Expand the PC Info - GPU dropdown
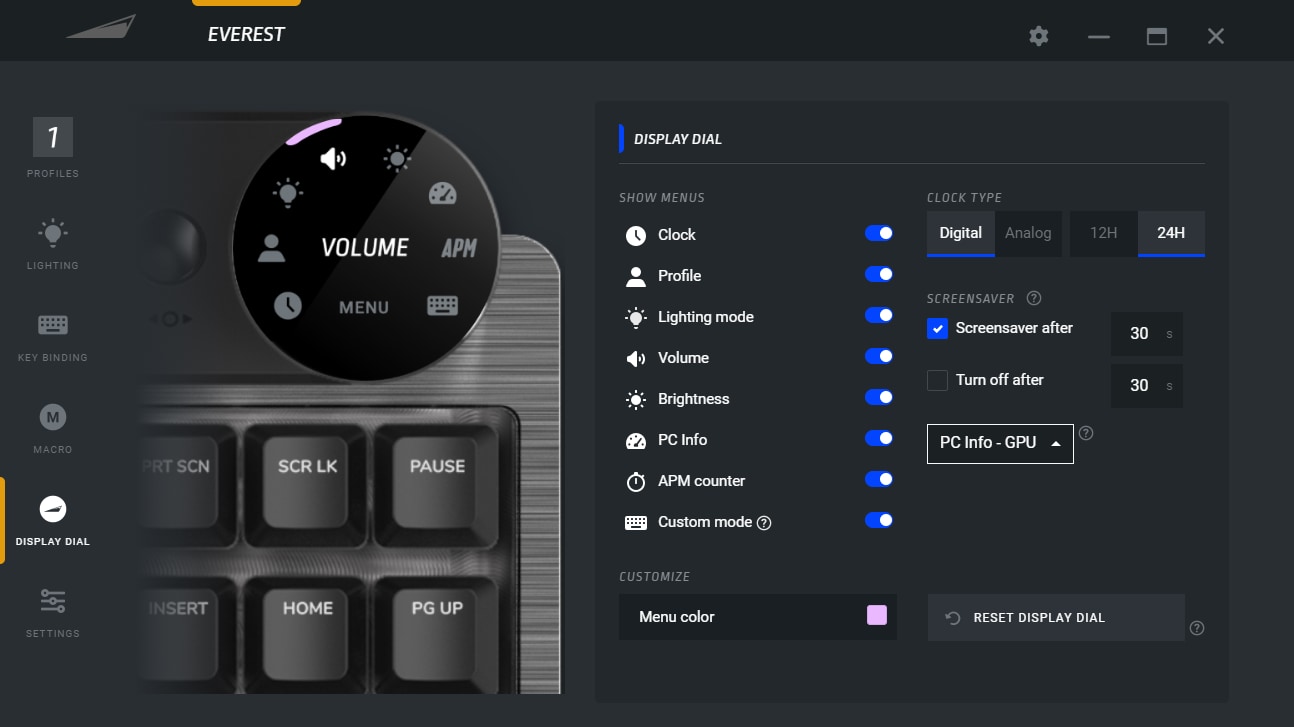This screenshot has height=727, width=1294. (999, 443)
